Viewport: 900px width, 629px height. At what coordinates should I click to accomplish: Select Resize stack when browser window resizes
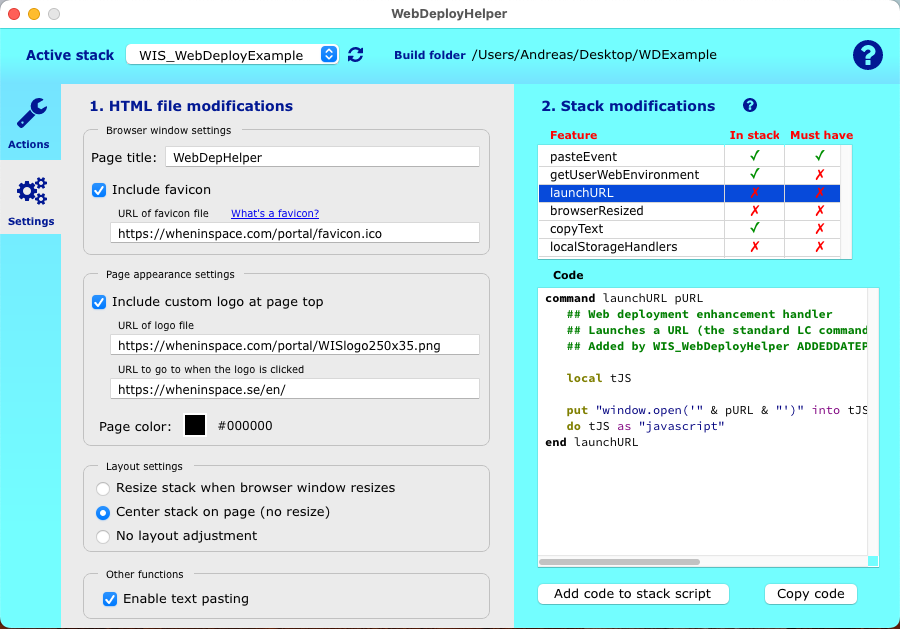pyautogui.click(x=103, y=488)
